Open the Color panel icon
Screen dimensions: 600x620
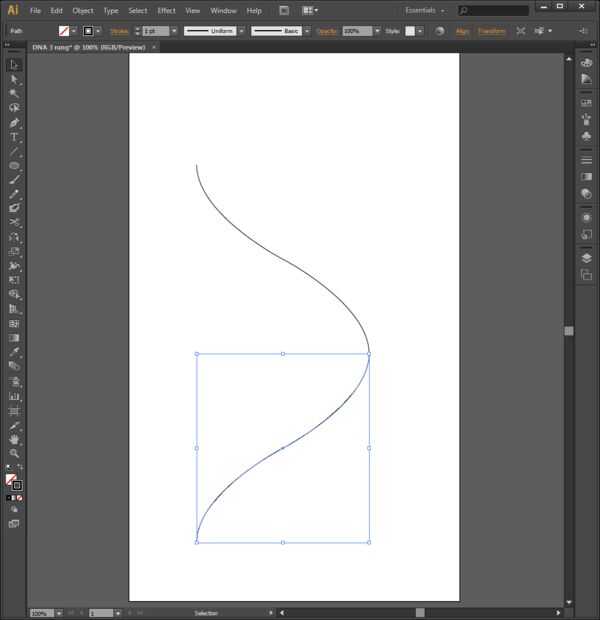pyautogui.click(x=586, y=62)
